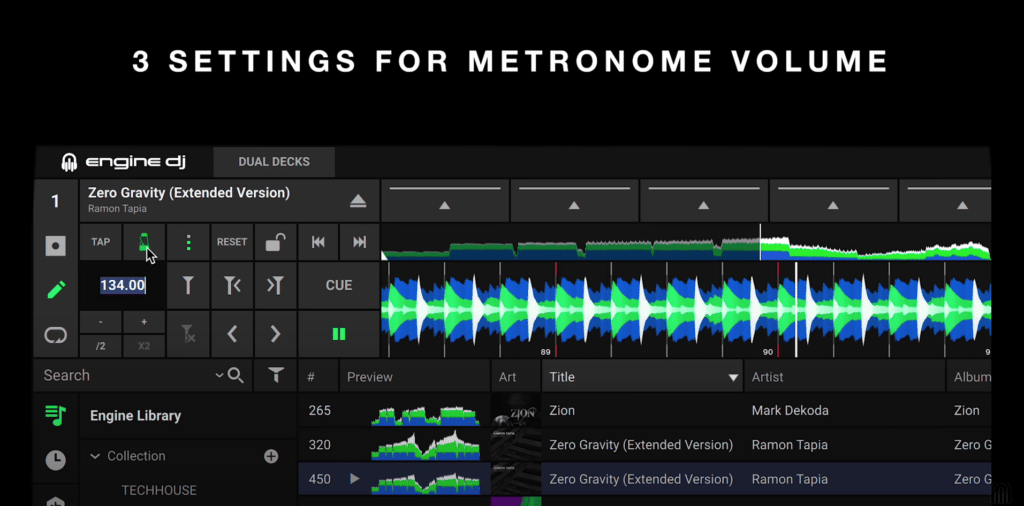Viewport: 1024px width, 506px height.
Task: Click the first hot cue slot
Action: [x=445, y=201]
